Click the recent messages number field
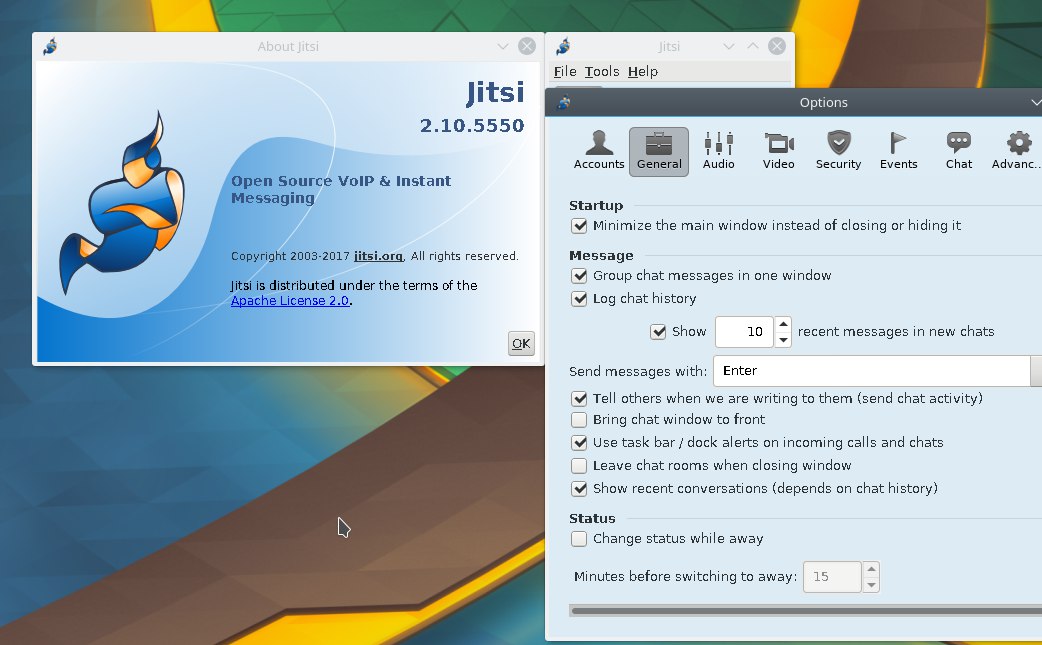This screenshot has width=1042, height=645. [744, 331]
